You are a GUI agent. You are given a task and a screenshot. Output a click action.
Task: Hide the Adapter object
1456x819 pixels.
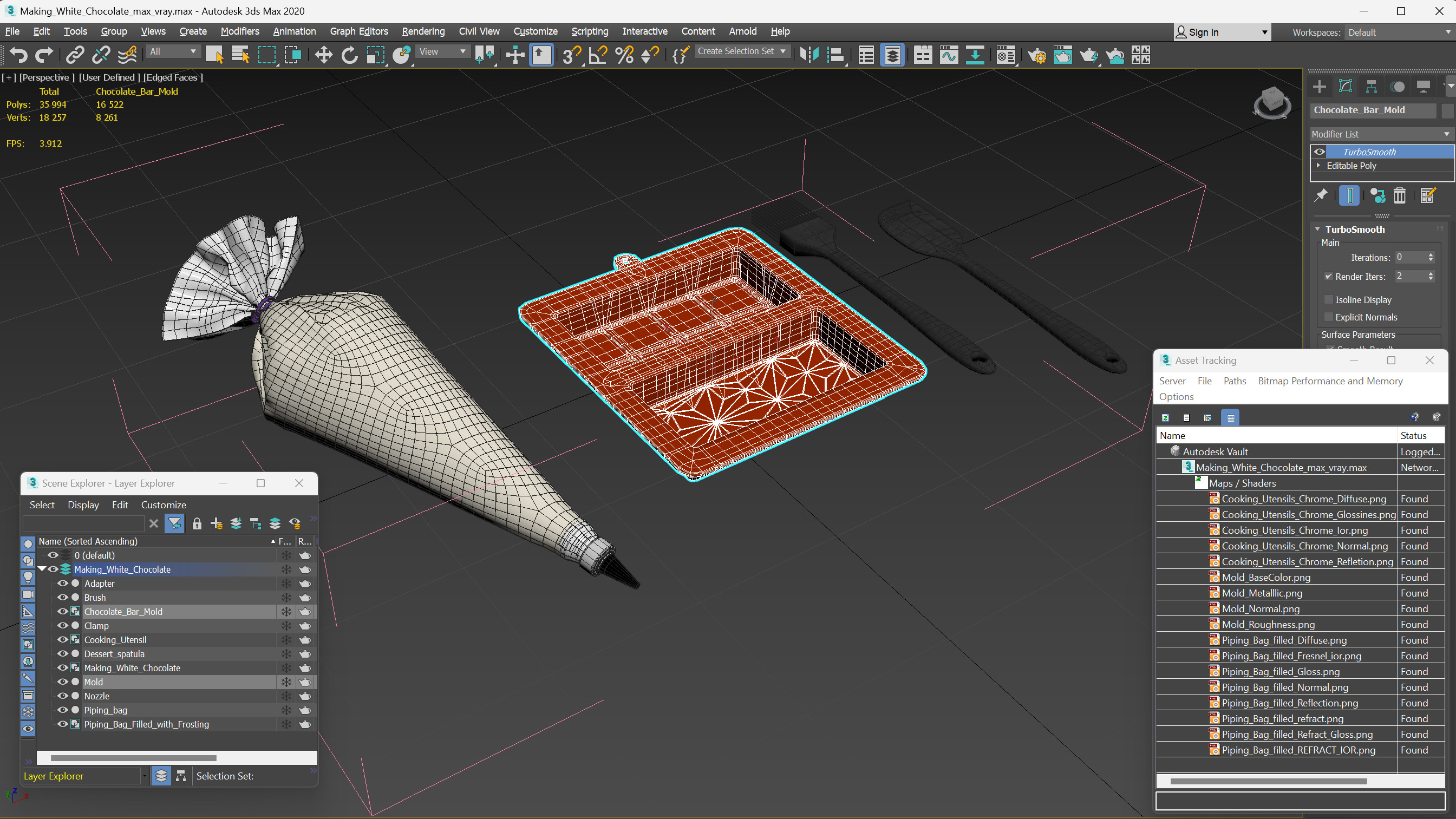click(x=63, y=584)
